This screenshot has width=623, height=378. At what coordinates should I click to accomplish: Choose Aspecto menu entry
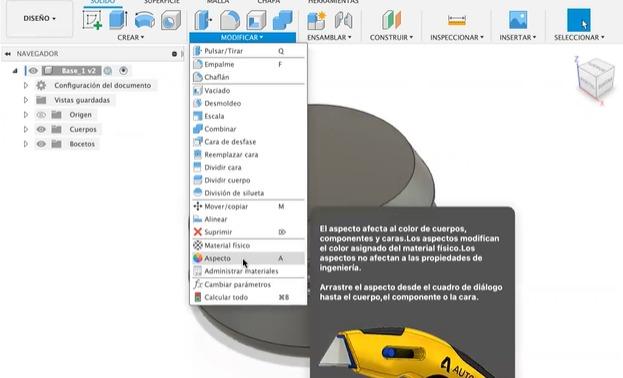click(x=248, y=258)
